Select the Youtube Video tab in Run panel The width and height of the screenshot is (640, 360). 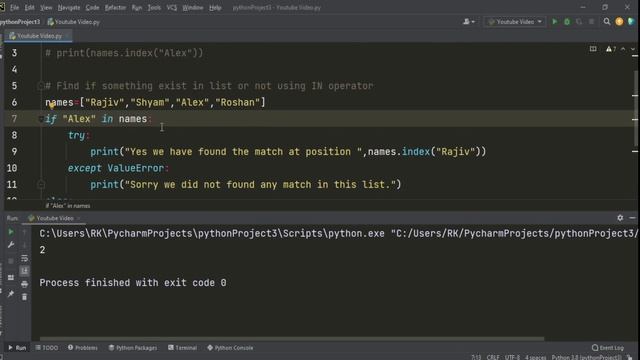tap(54, 218)
